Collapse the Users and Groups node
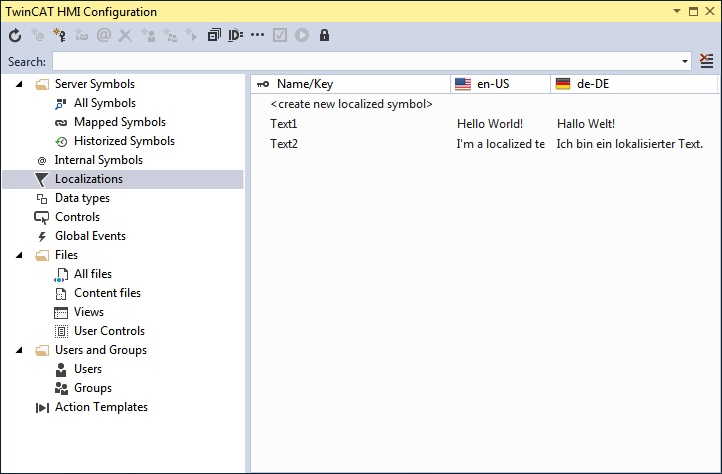Viewport: 722px width, 474px height. click(x=19, y=350)
